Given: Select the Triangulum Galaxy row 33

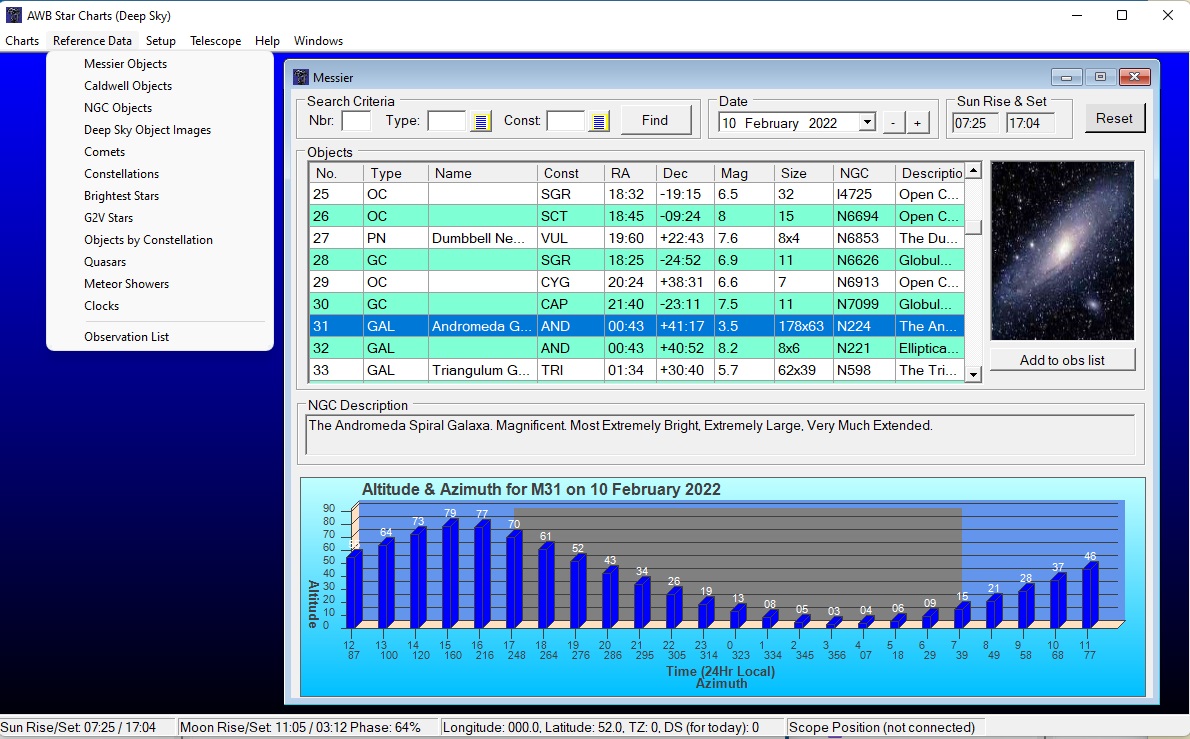Looking at the screenshot, I should 480,370.
